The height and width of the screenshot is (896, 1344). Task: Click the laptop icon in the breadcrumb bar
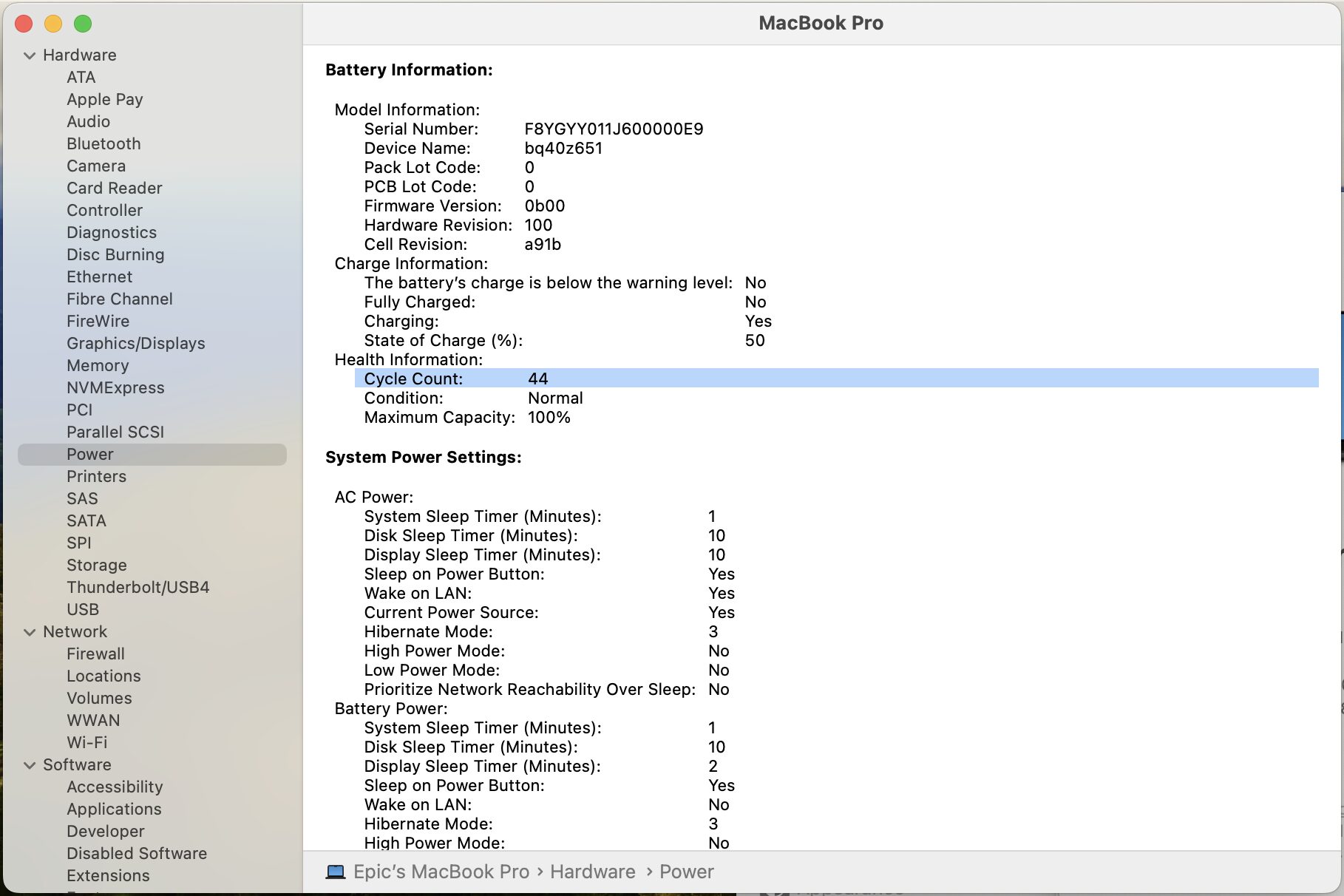pos(336,872)
